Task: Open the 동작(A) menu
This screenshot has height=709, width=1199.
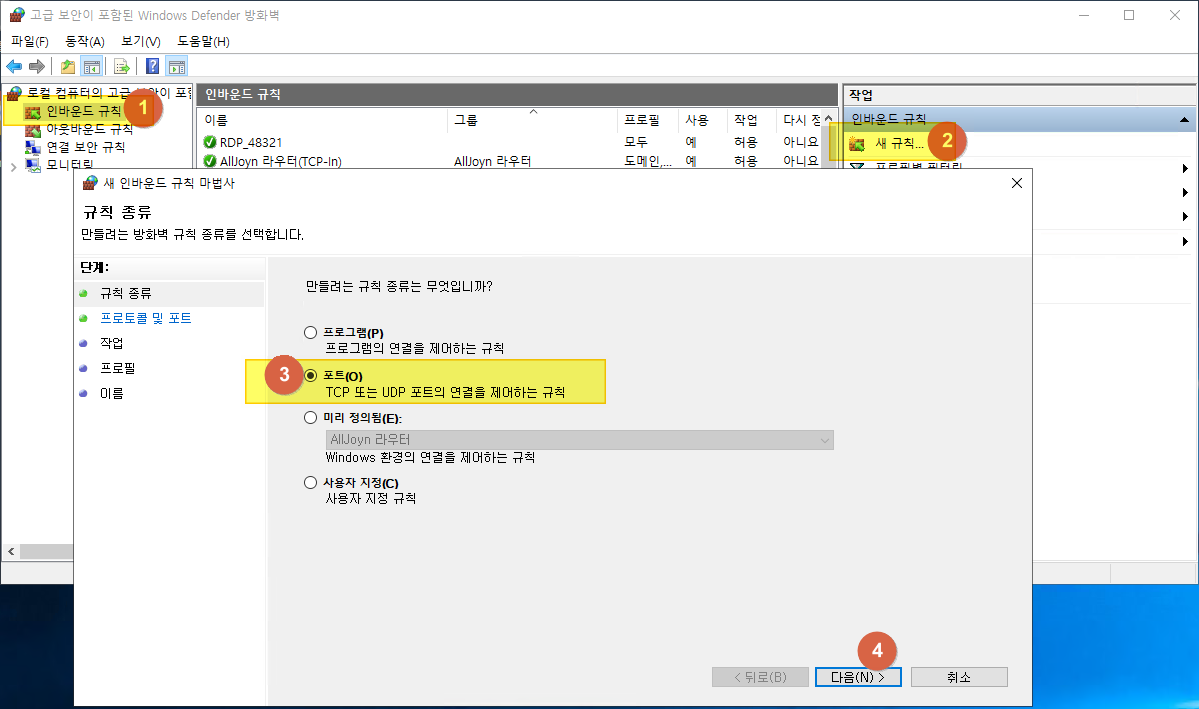Action: coord(85,41)
